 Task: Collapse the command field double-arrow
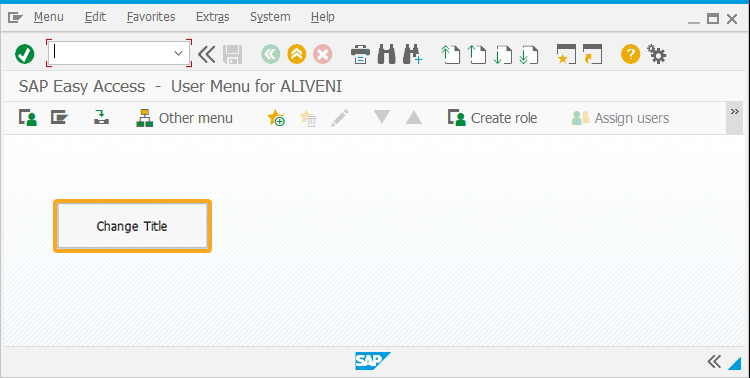(x=207, y=54)
